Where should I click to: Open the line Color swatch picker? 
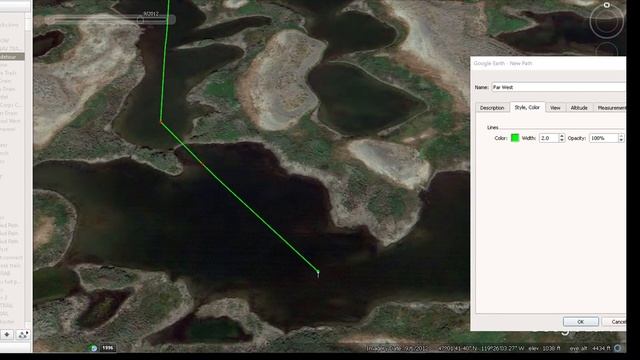tap(515, 138)
